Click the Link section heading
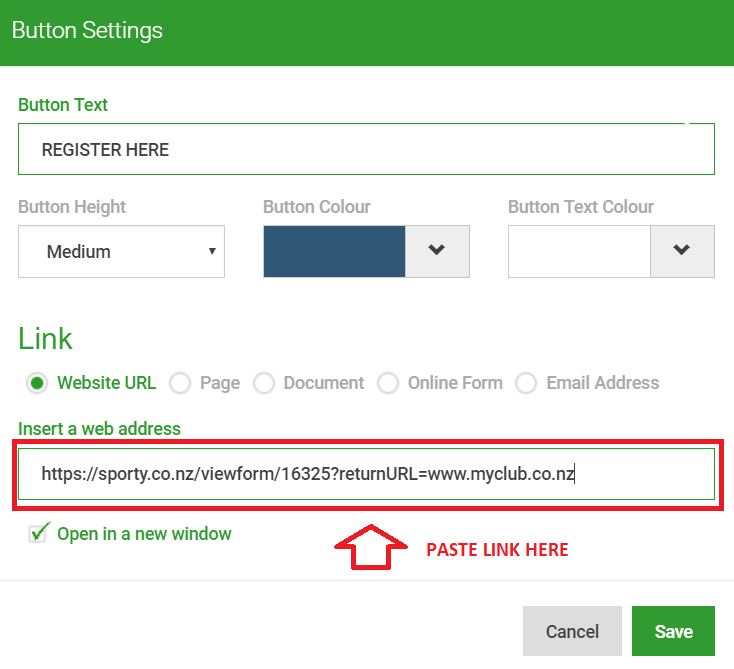 45,338
